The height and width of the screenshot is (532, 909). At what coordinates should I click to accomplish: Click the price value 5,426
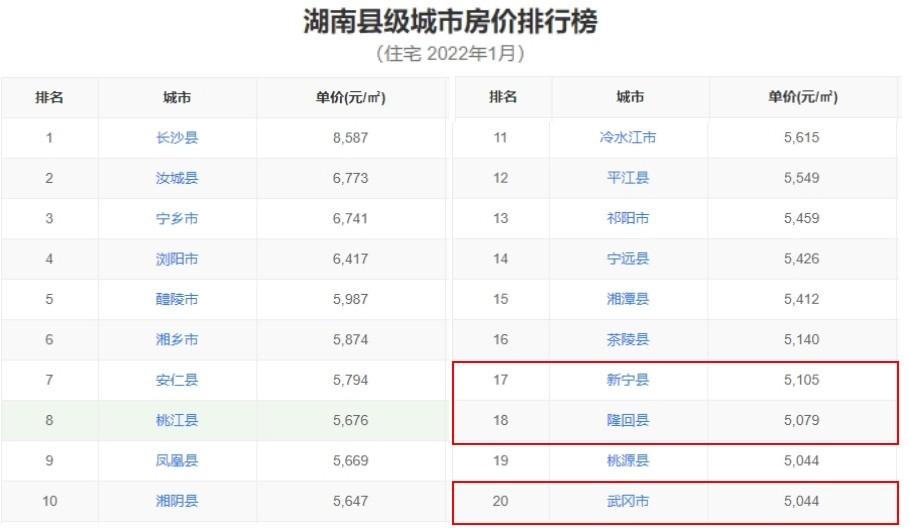click(802, 258)
